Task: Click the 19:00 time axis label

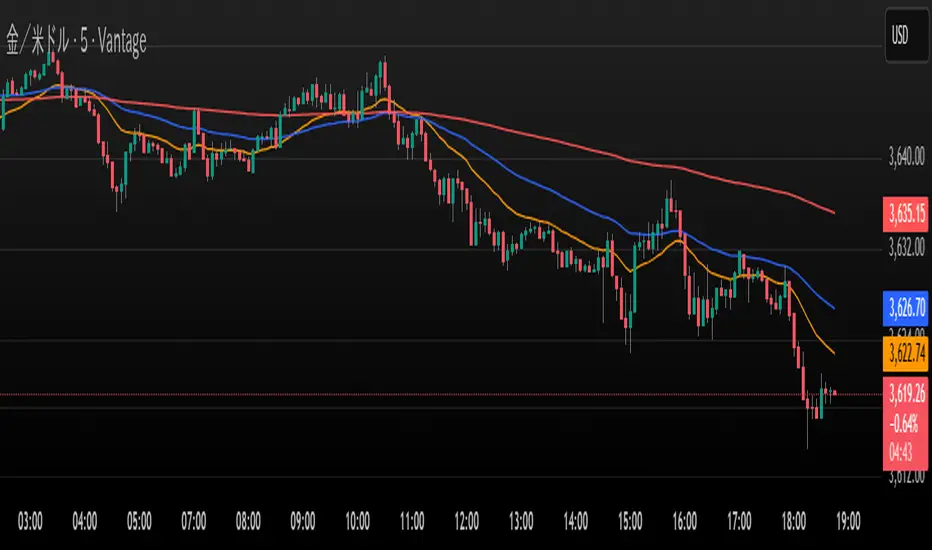Action: pyautogui.click(x=848, y=521)
